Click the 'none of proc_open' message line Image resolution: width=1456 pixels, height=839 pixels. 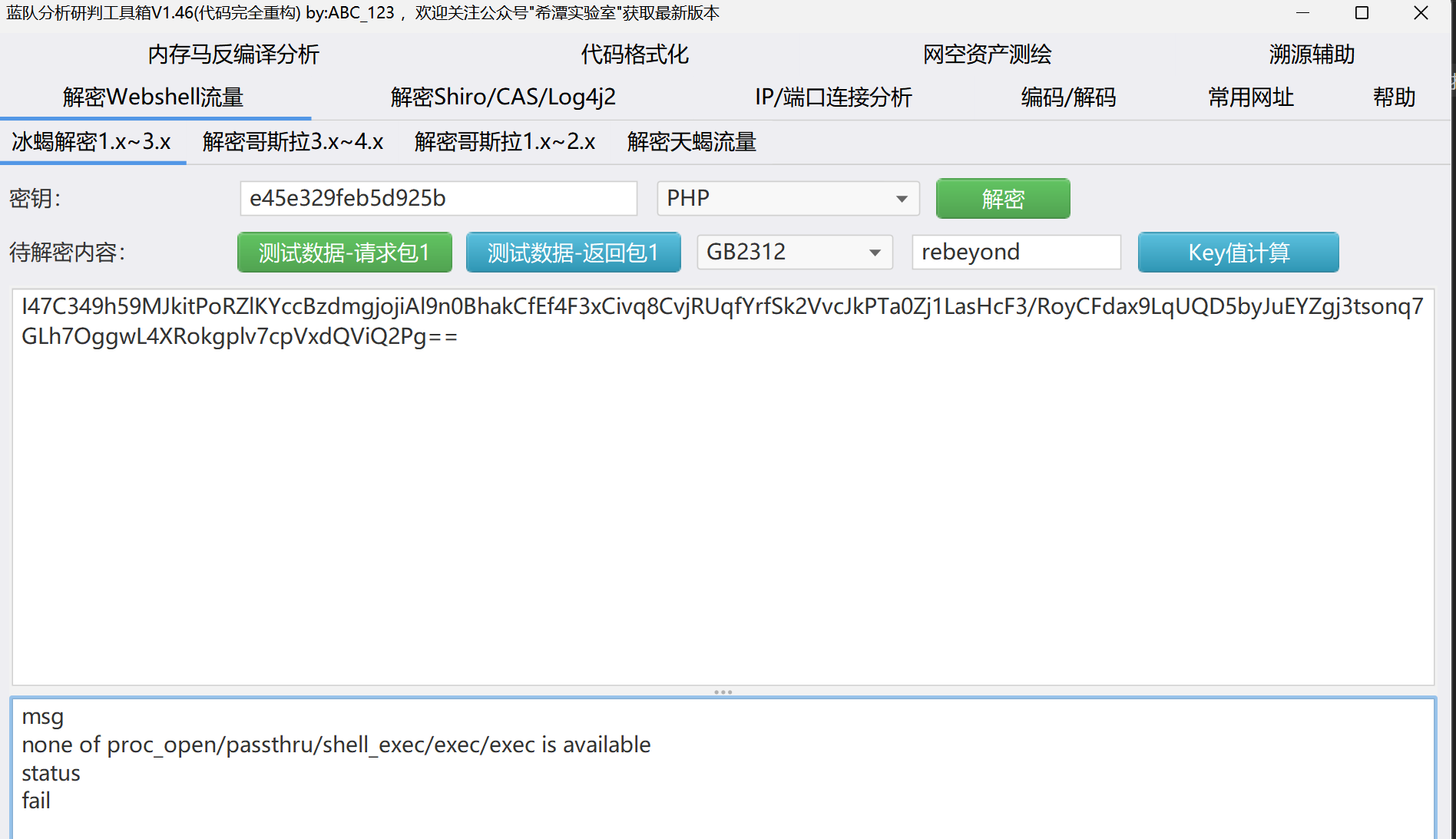click(336, 745)
